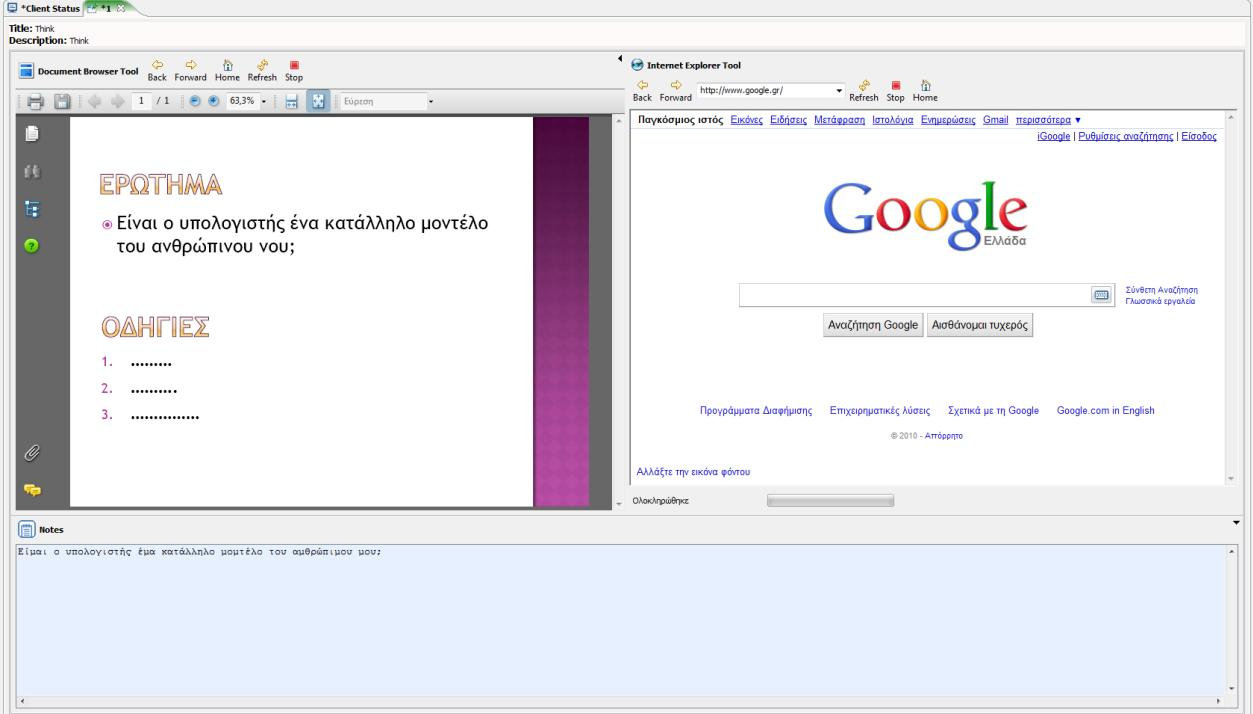This screenshot has height=714, width=1253.
Task: Click the Αναζήτηση Google button
Action: coord(872,325)
